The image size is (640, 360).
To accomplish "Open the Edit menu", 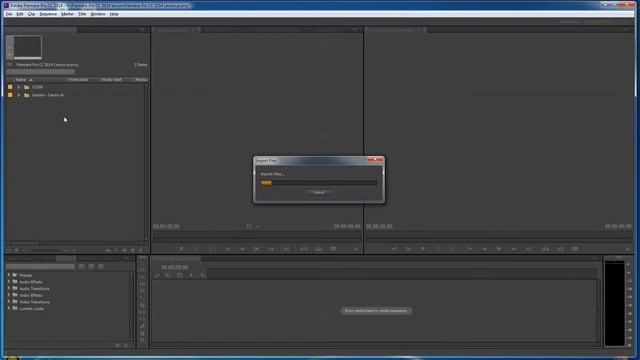I will (x=20, y=14).
